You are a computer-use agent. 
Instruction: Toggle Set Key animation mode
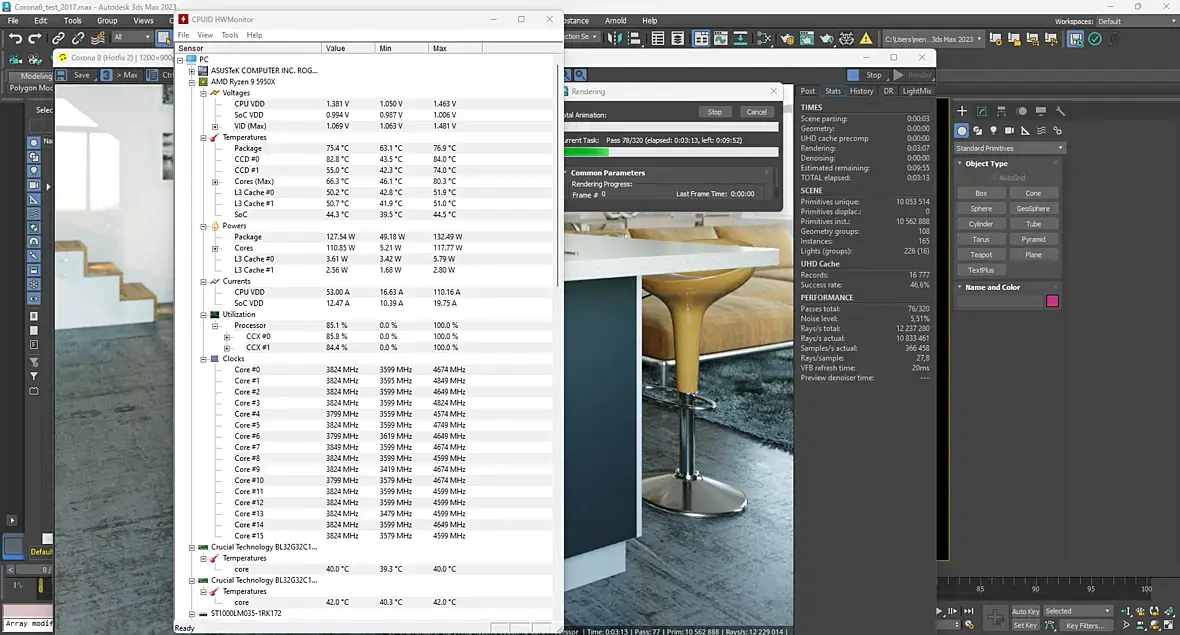(x=1025, y=625)
